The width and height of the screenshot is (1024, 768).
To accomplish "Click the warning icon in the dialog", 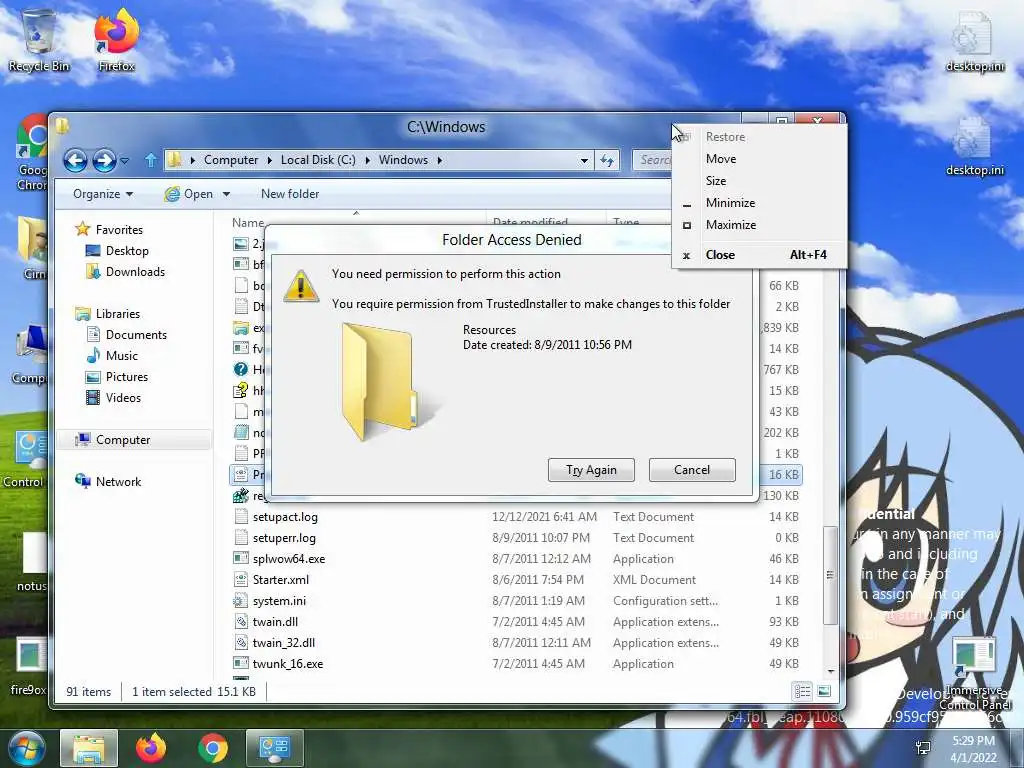I will click(301, 286).
